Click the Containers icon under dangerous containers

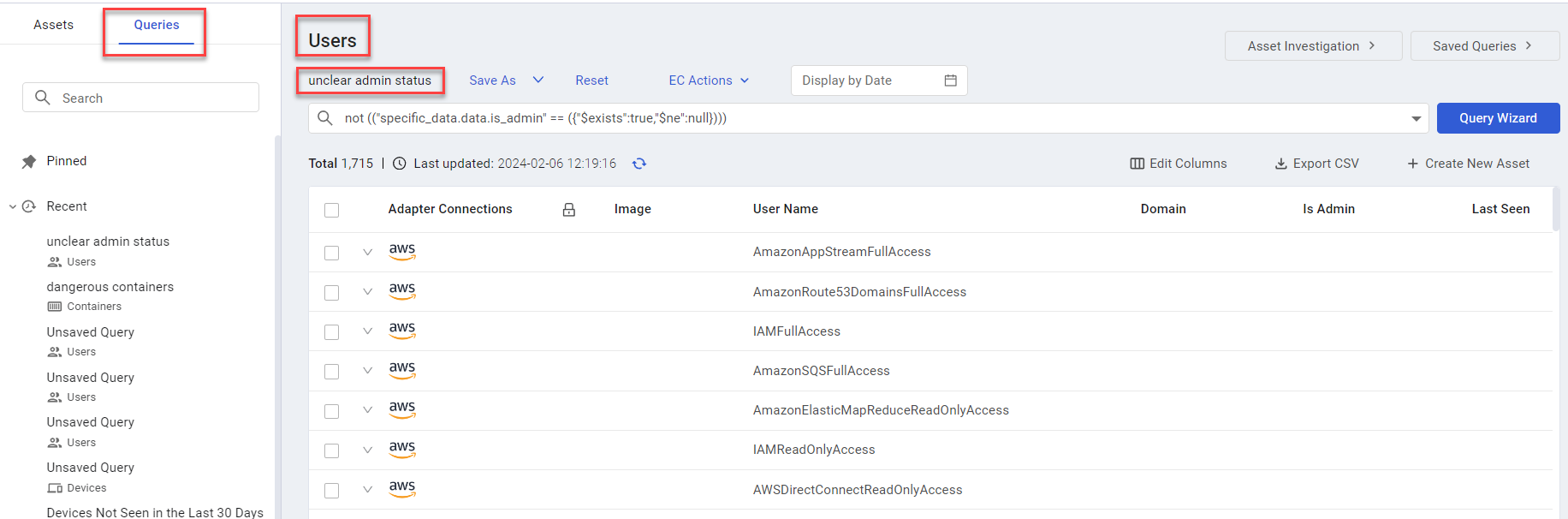pos(55,307)
